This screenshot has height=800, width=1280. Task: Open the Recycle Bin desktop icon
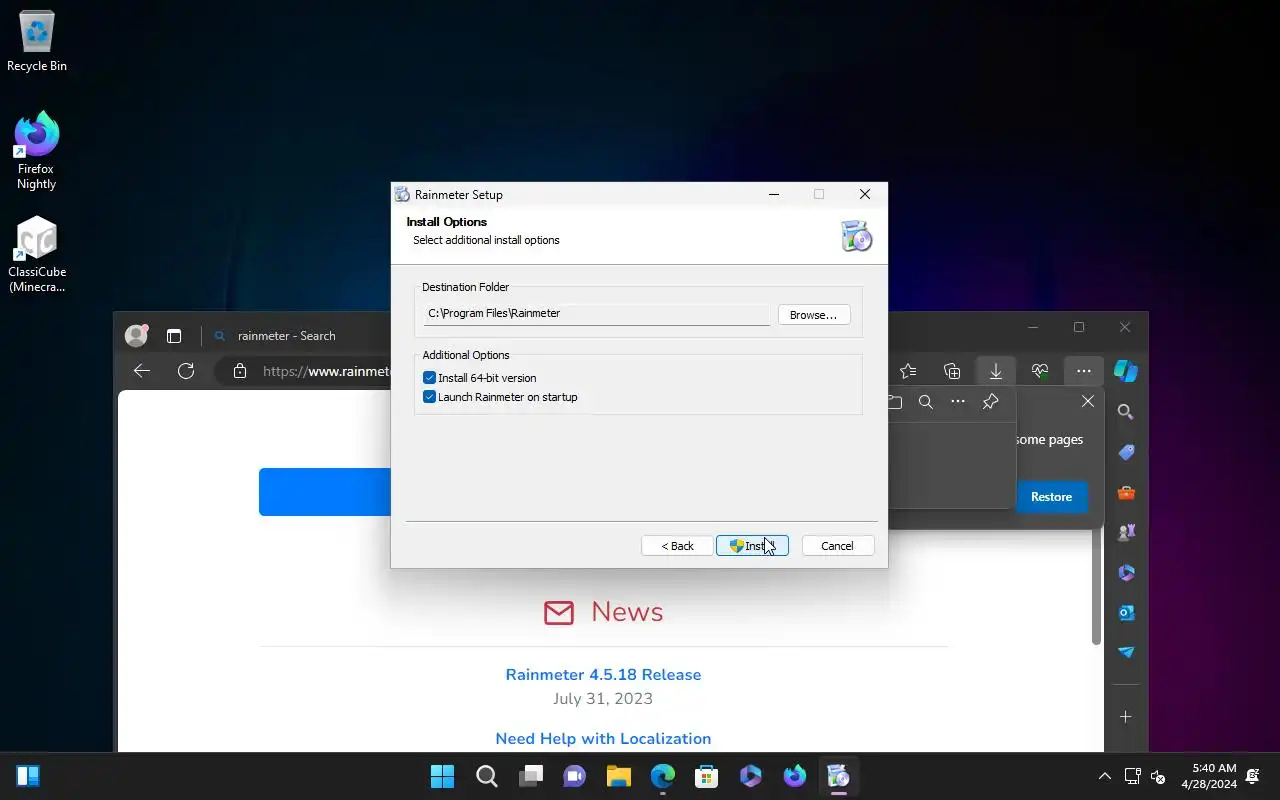point(37,42)
